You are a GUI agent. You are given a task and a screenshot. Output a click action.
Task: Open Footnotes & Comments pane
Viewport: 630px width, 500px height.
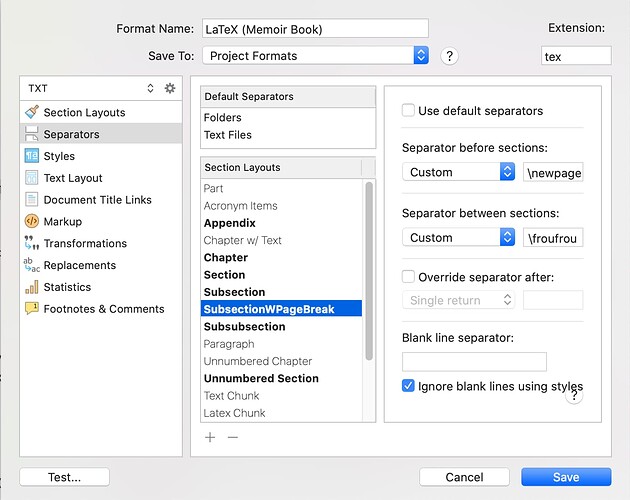click(101, 309)
